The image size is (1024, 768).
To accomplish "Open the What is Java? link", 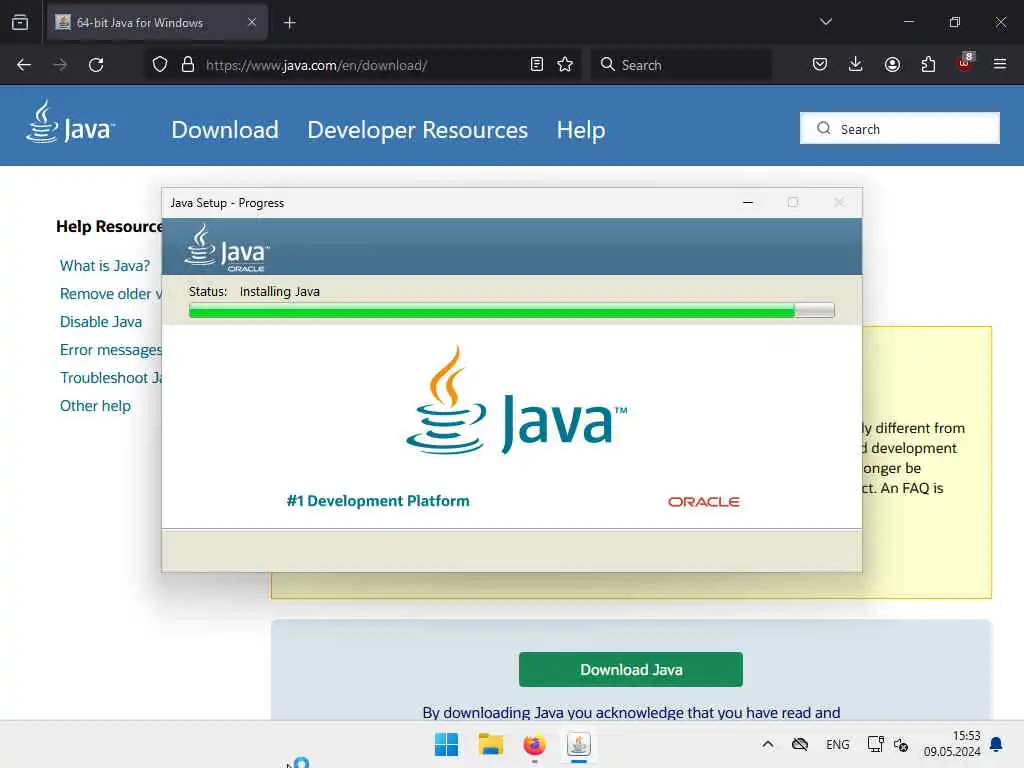I will (104, 266).
